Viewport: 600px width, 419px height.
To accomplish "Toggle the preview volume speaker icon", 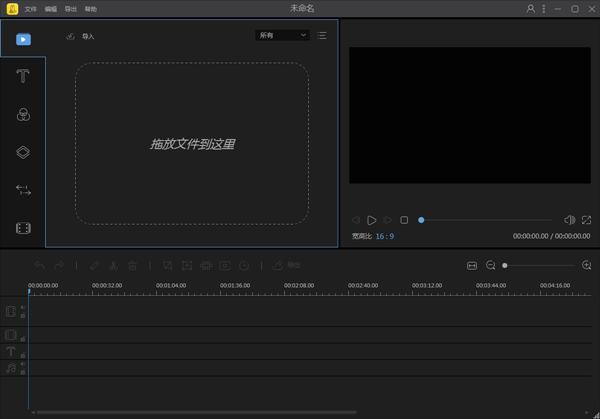I will click(x=569, y=220).
